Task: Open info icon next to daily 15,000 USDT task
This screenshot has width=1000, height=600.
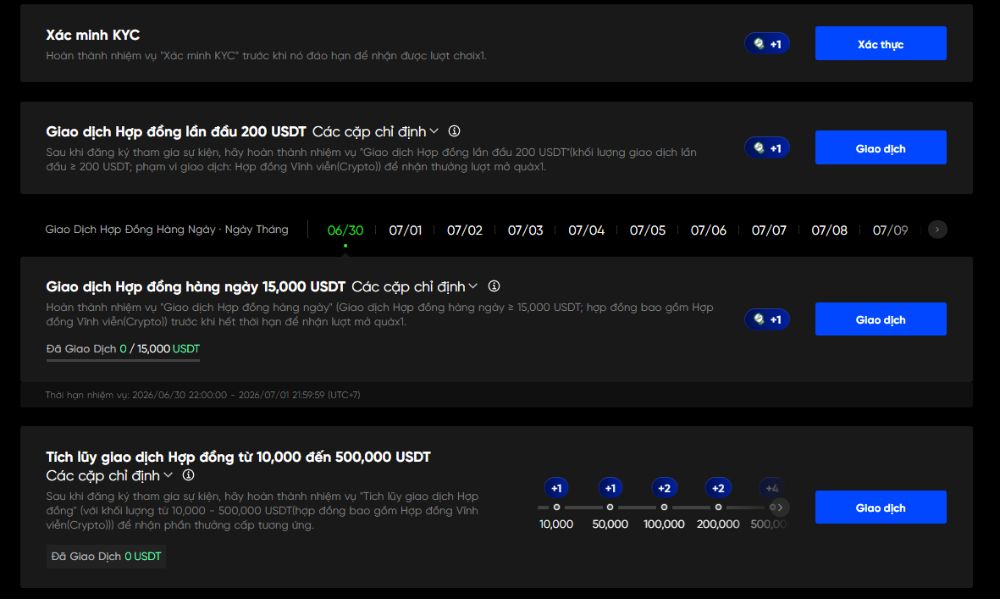Action: tap(494, 286)
